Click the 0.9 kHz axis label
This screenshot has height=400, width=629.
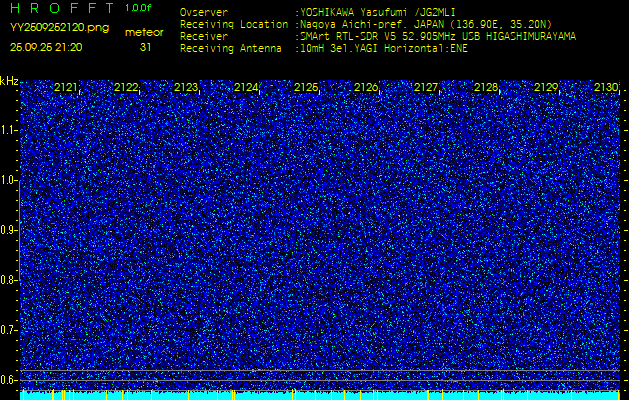coord(9,230)
